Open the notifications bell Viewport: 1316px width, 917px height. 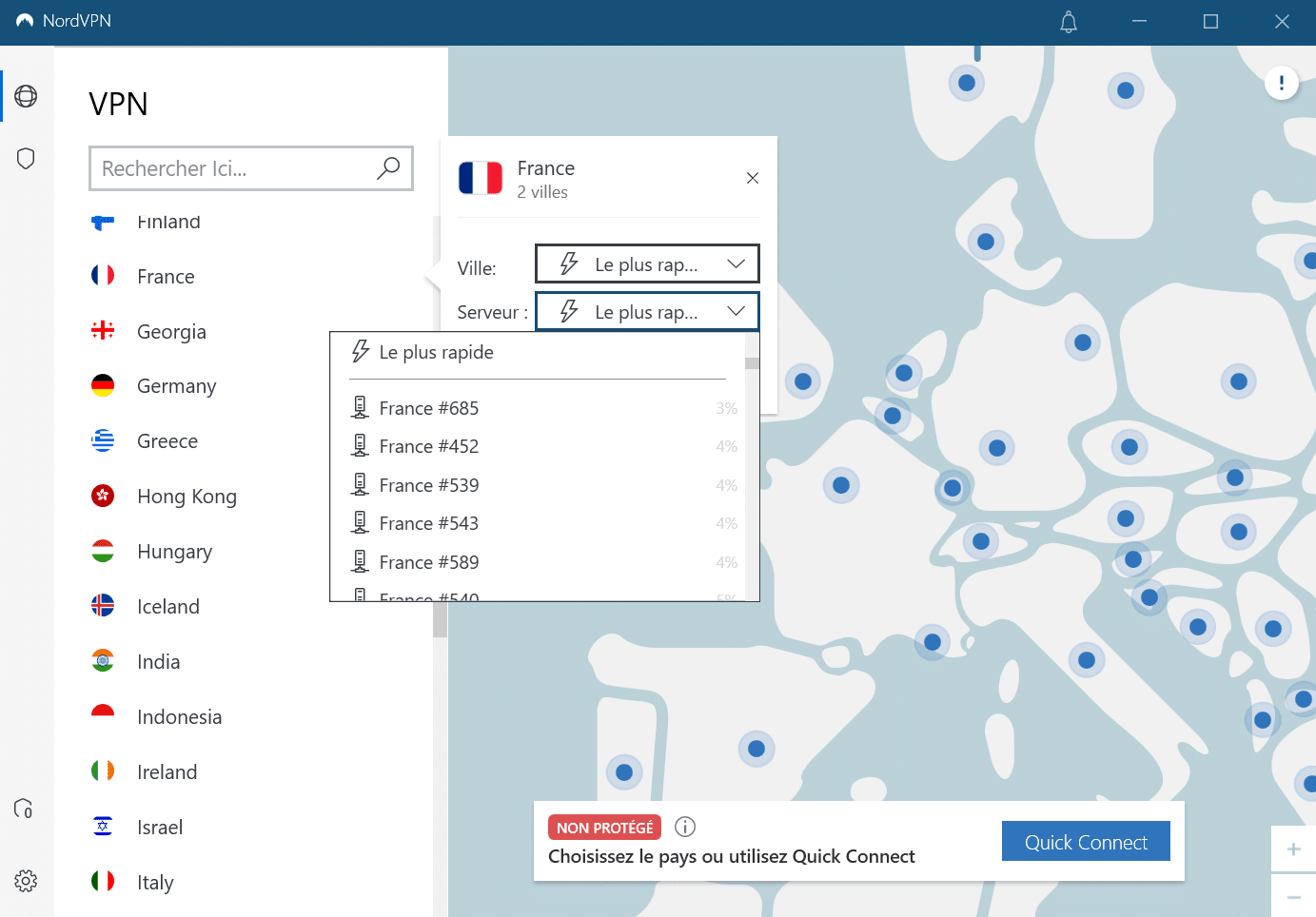1069,22
